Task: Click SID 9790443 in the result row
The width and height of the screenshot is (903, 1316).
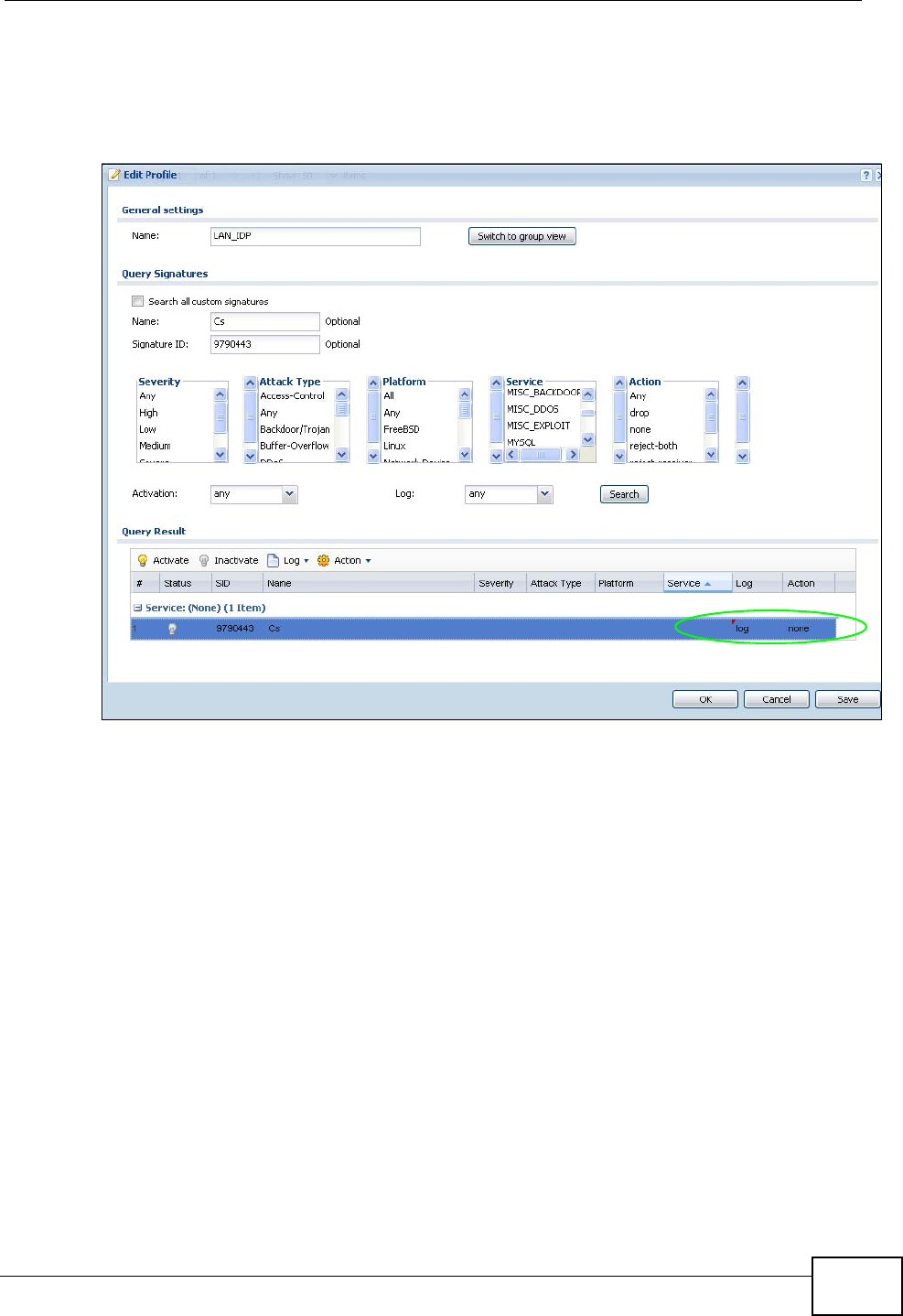Action: tap(235, 629)
